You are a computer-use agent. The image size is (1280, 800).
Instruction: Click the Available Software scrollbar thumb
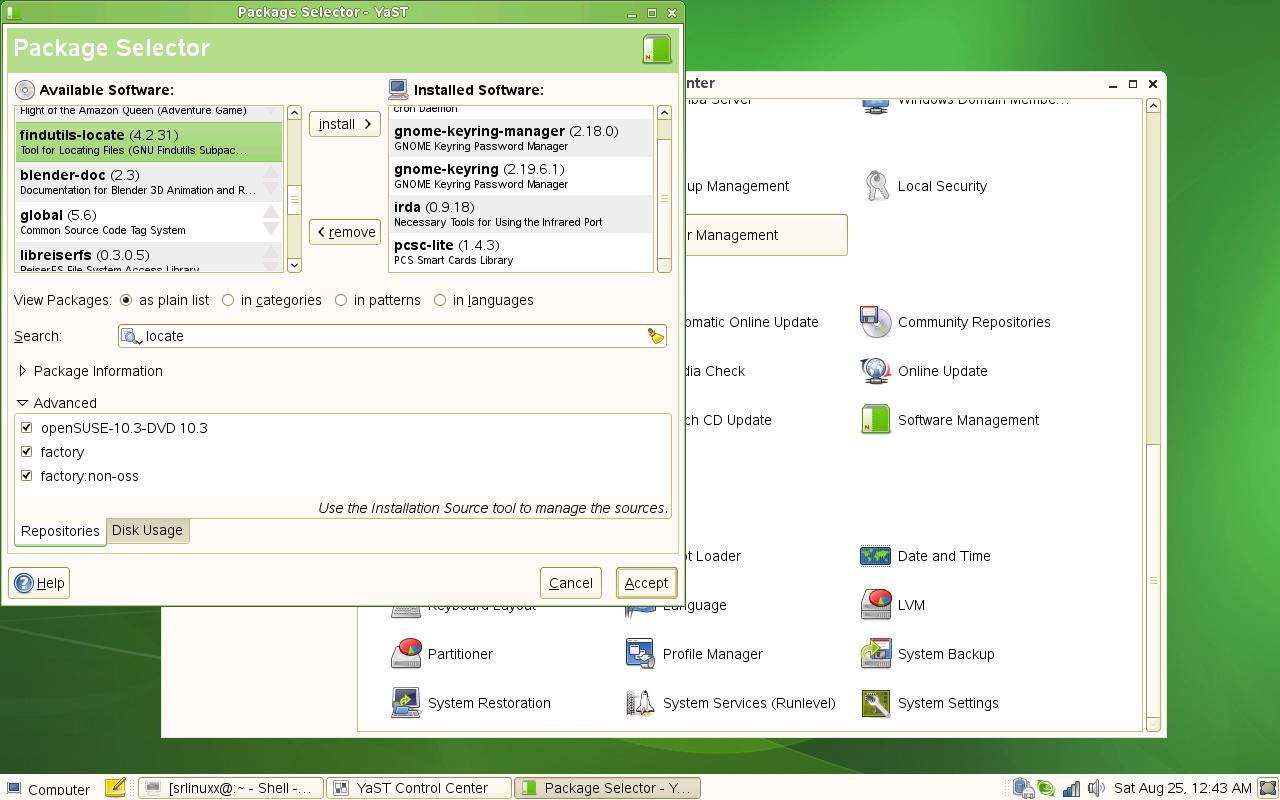[294, 199]
